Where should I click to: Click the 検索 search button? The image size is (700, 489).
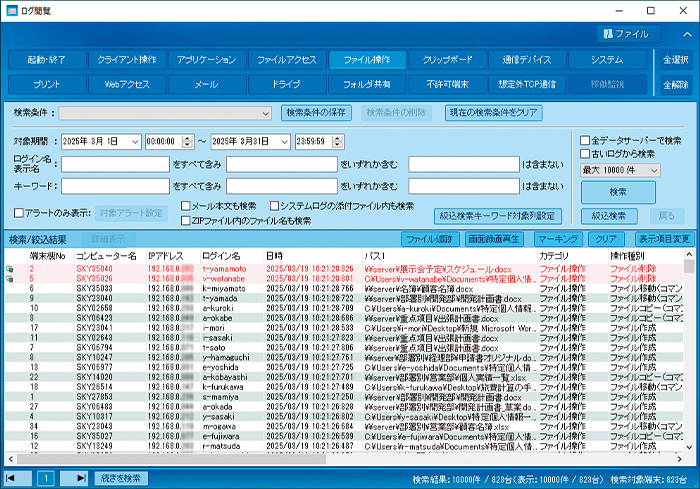pos(618,192)
